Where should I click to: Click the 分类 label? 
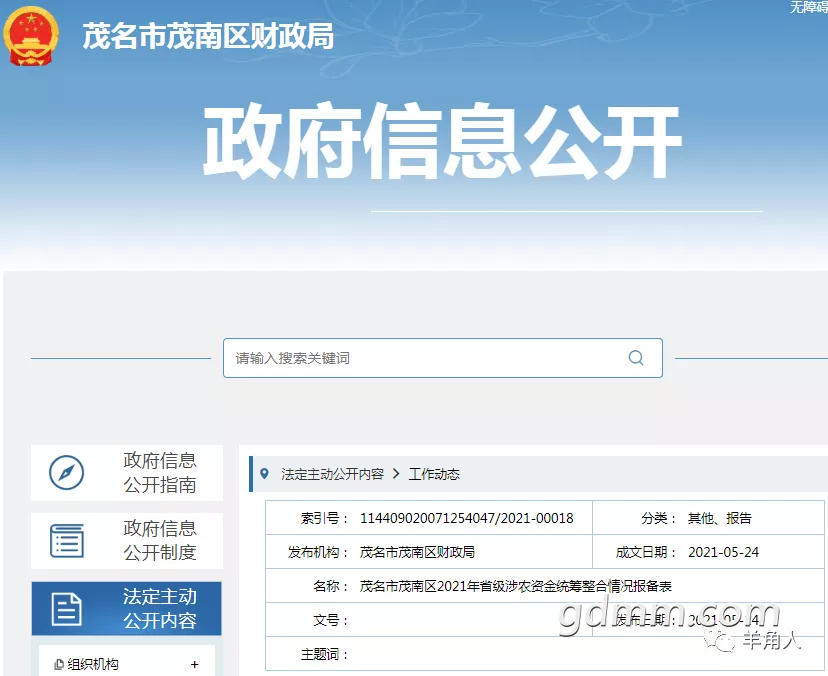click(658, 518)
